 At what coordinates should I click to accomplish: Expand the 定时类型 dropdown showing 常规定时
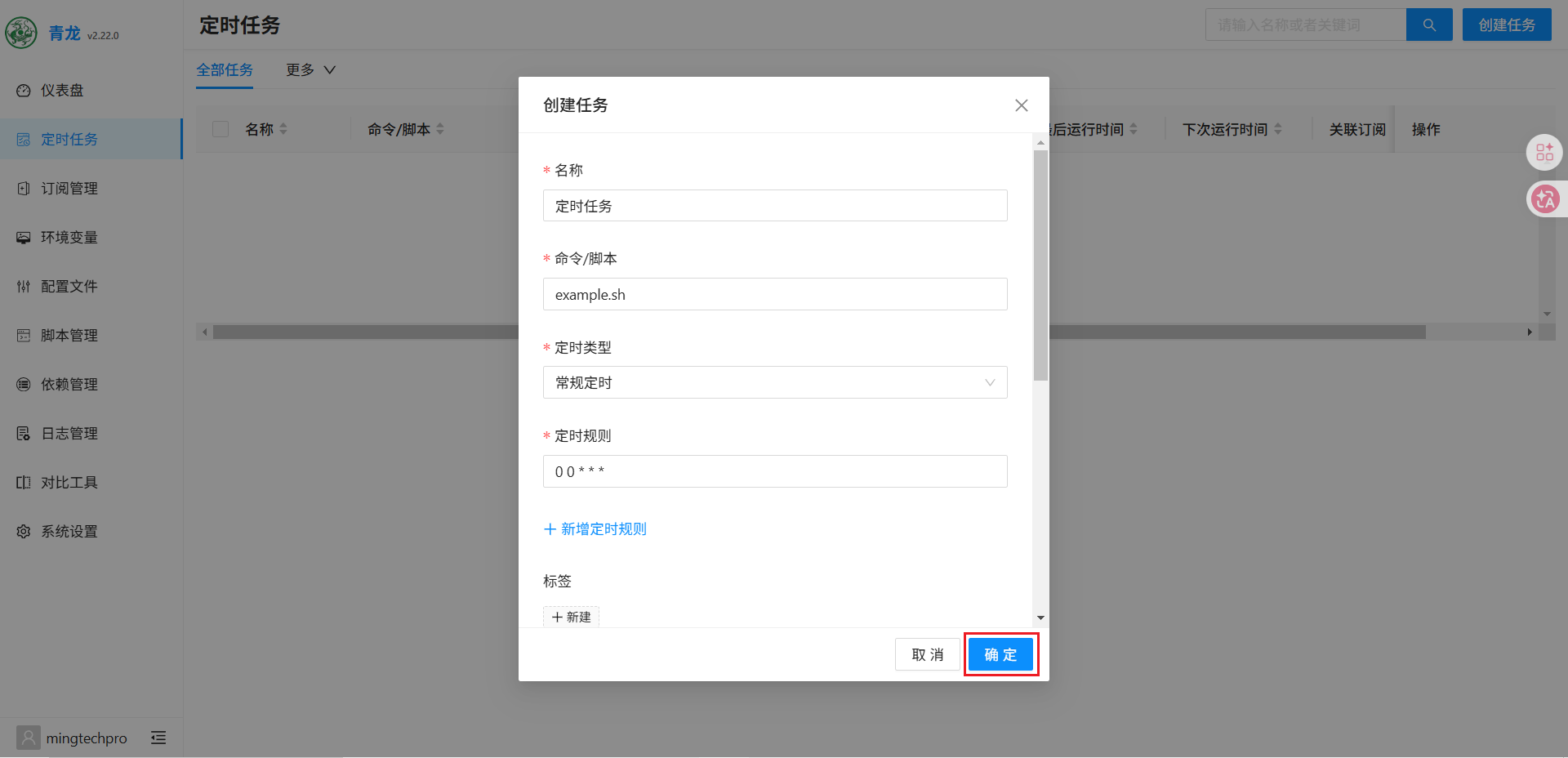point(775,382)
